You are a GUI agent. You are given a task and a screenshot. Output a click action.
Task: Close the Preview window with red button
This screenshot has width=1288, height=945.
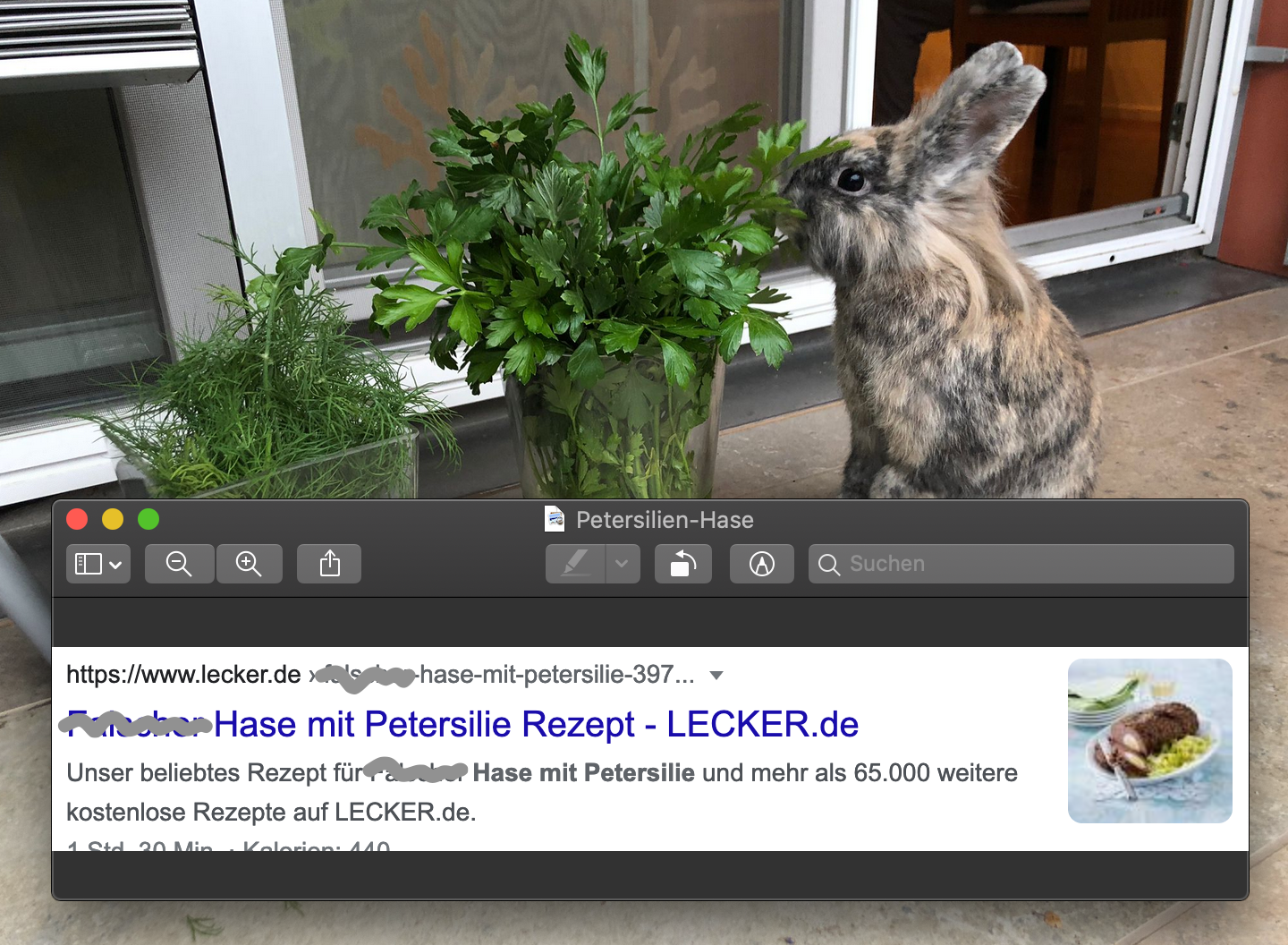pos(77,519)
